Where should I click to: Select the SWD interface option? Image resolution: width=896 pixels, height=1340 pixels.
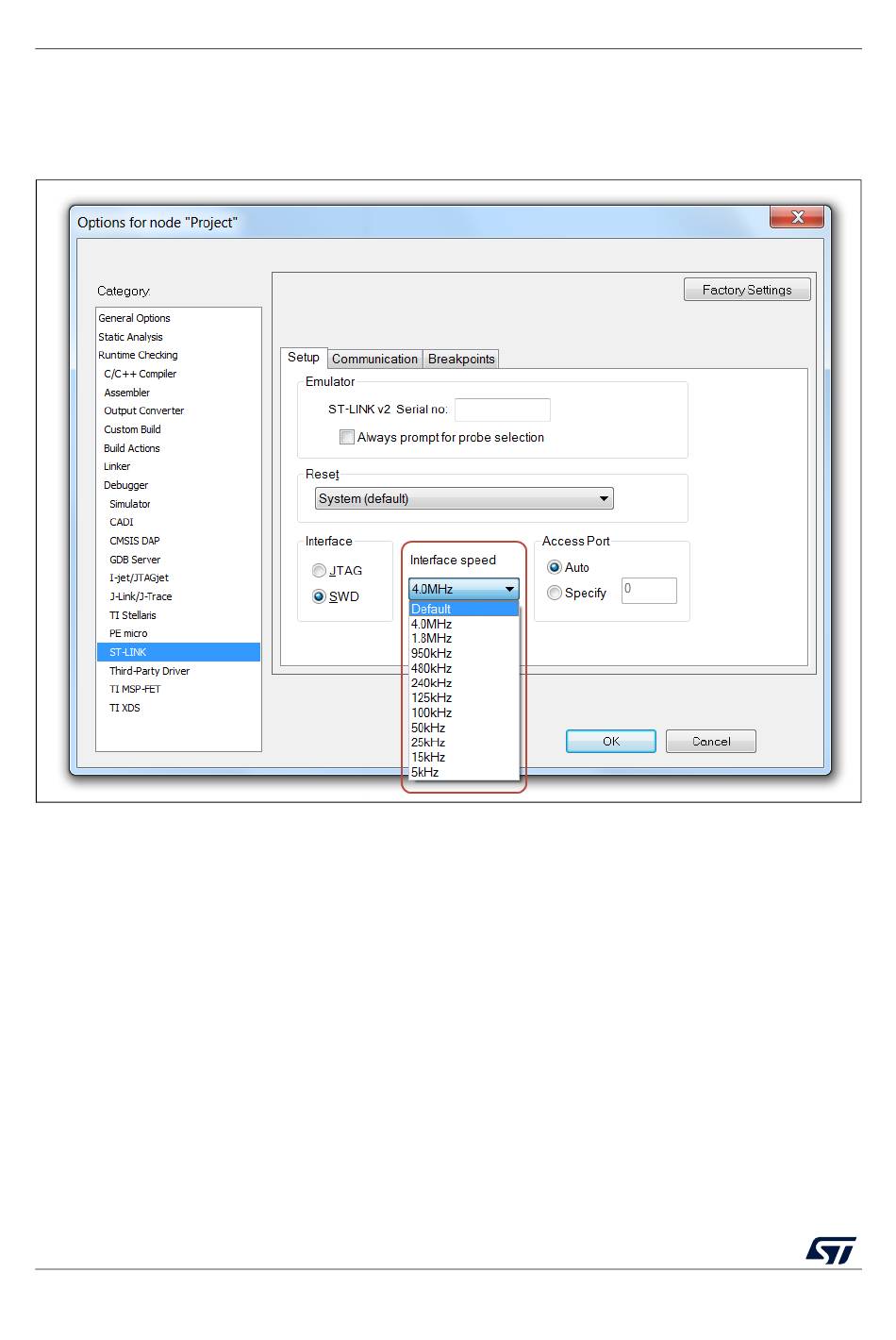[x=319, y=596]
